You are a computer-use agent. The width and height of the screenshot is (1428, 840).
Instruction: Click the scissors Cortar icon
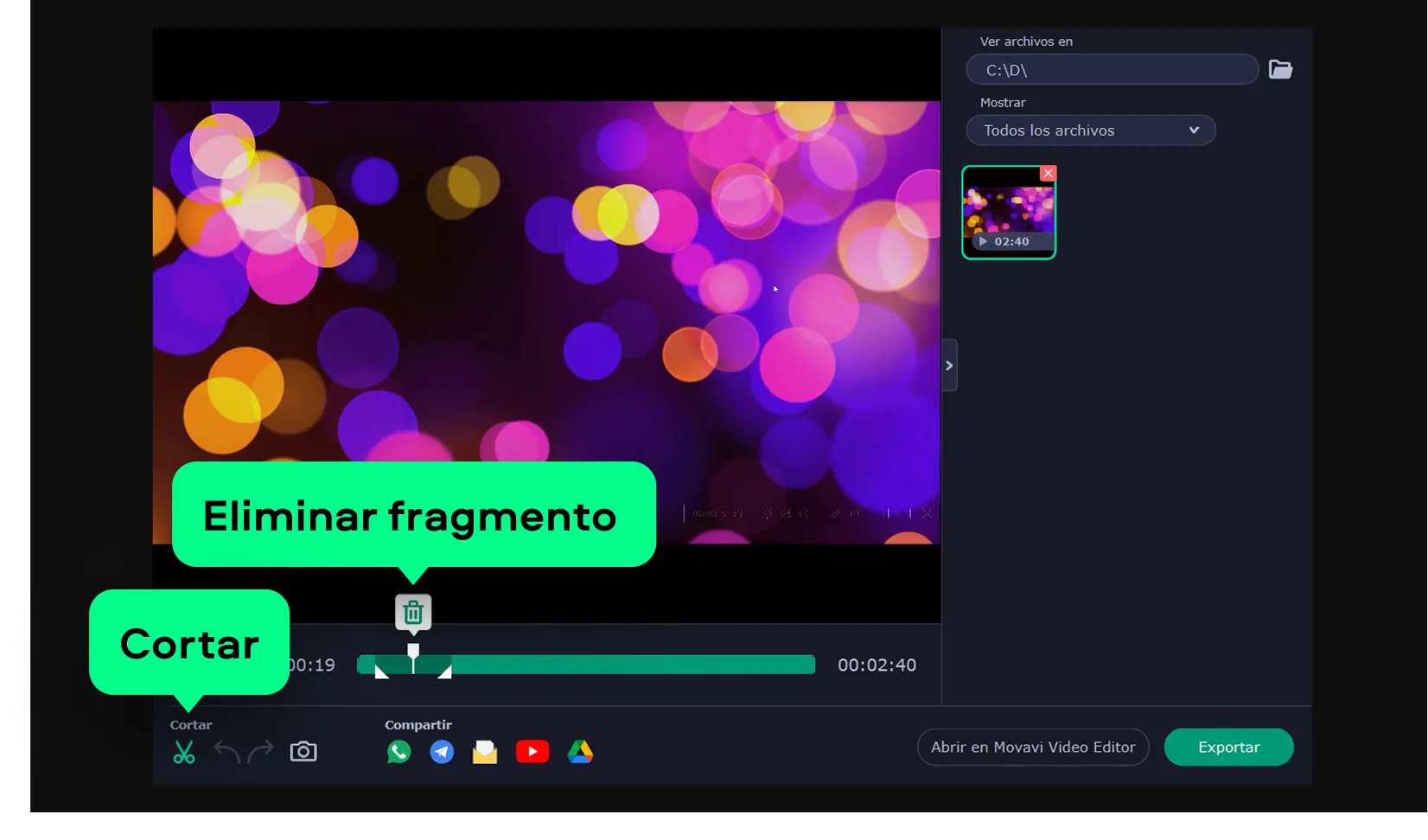click(x=183, y=752)
